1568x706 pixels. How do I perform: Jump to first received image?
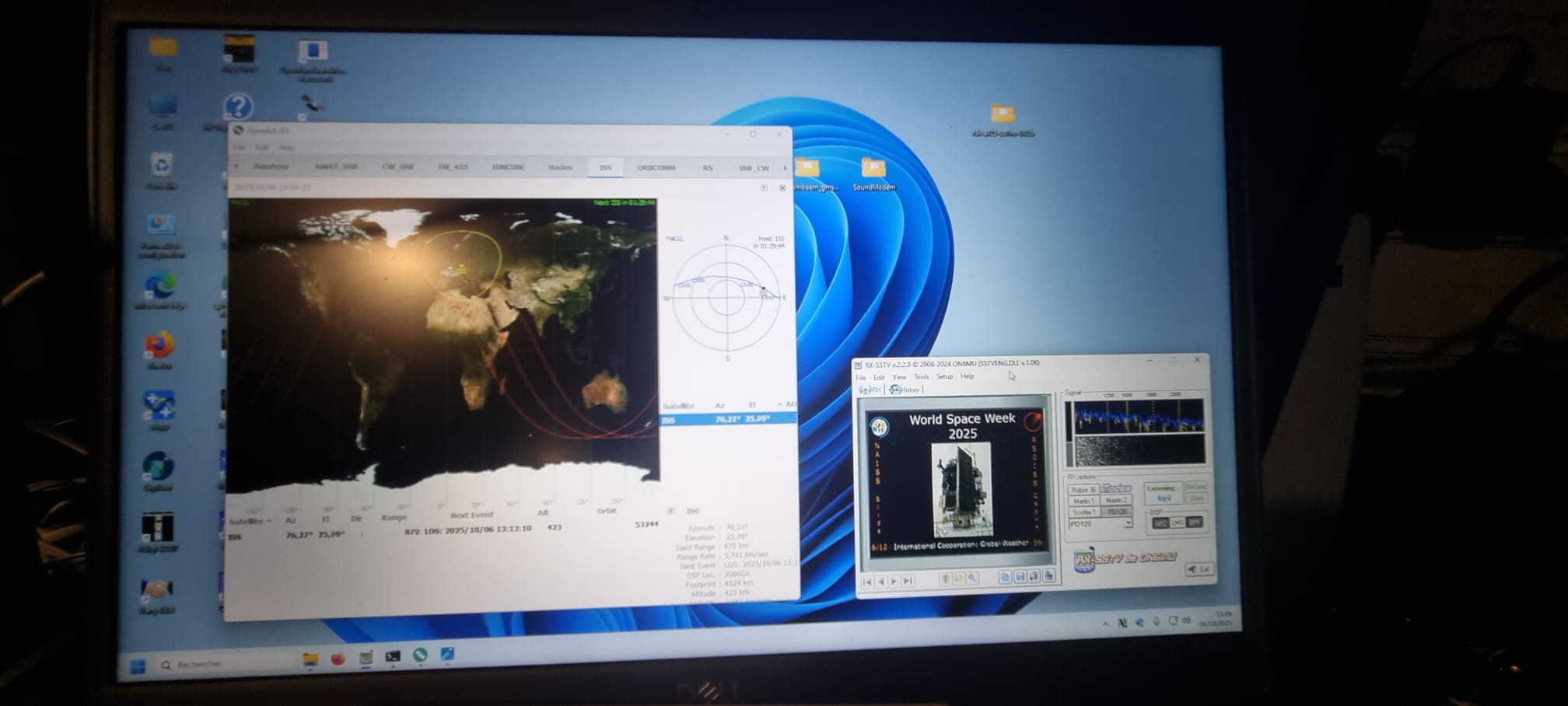click(x=867, y=581)
